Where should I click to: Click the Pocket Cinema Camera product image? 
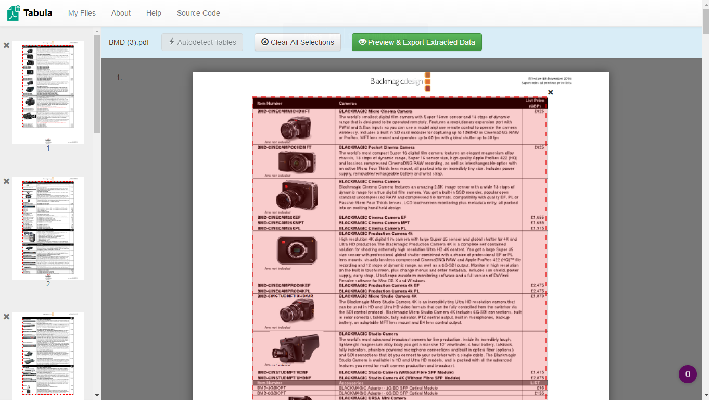tap(296, 162)
